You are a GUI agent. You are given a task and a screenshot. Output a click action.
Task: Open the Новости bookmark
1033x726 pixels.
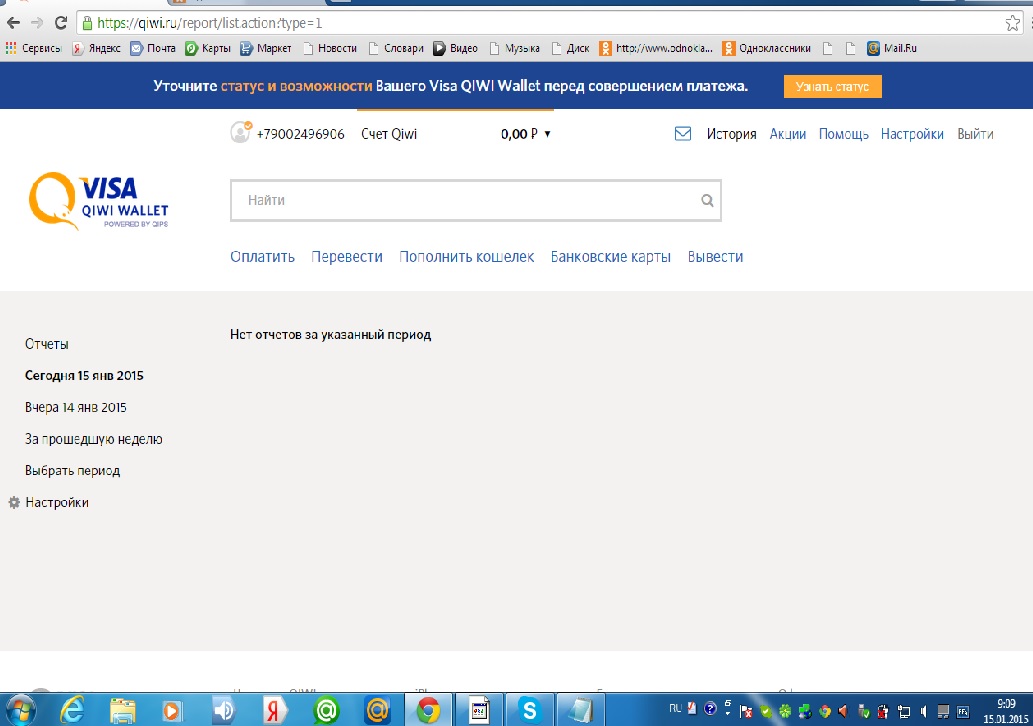click(x=330, y=48)
